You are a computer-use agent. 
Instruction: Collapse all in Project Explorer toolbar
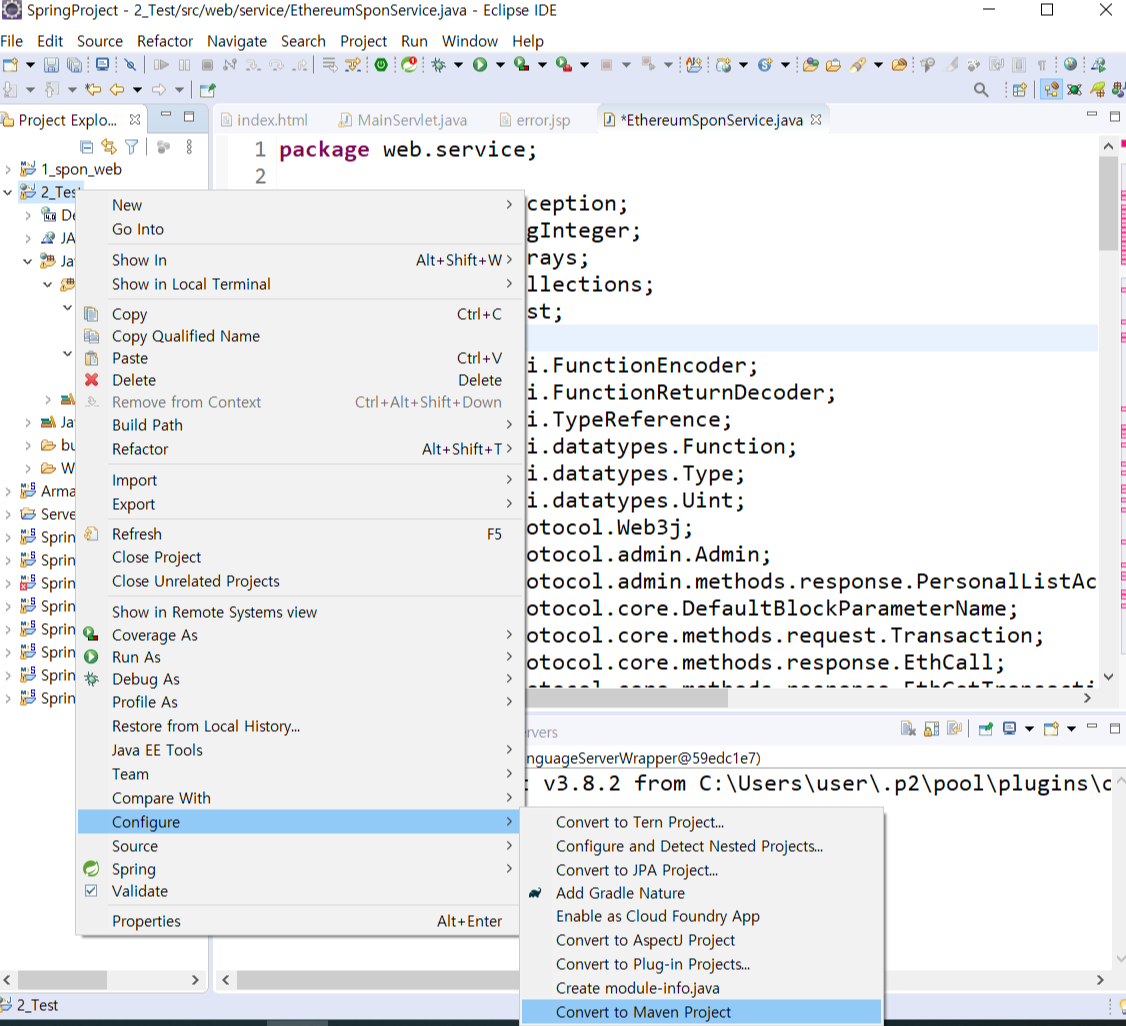[87, 147]
